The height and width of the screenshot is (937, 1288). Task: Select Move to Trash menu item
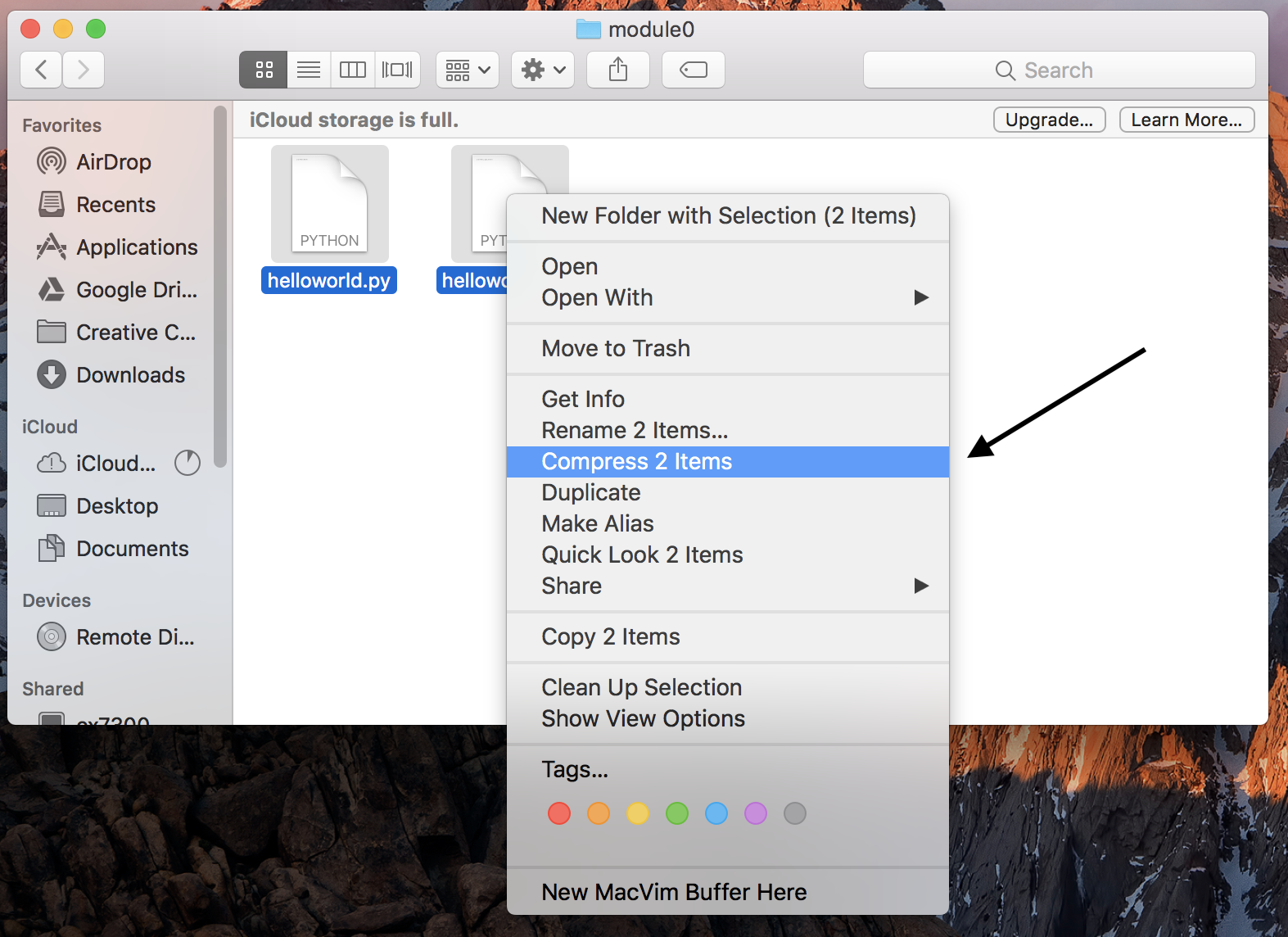click(x=616, y=349)
